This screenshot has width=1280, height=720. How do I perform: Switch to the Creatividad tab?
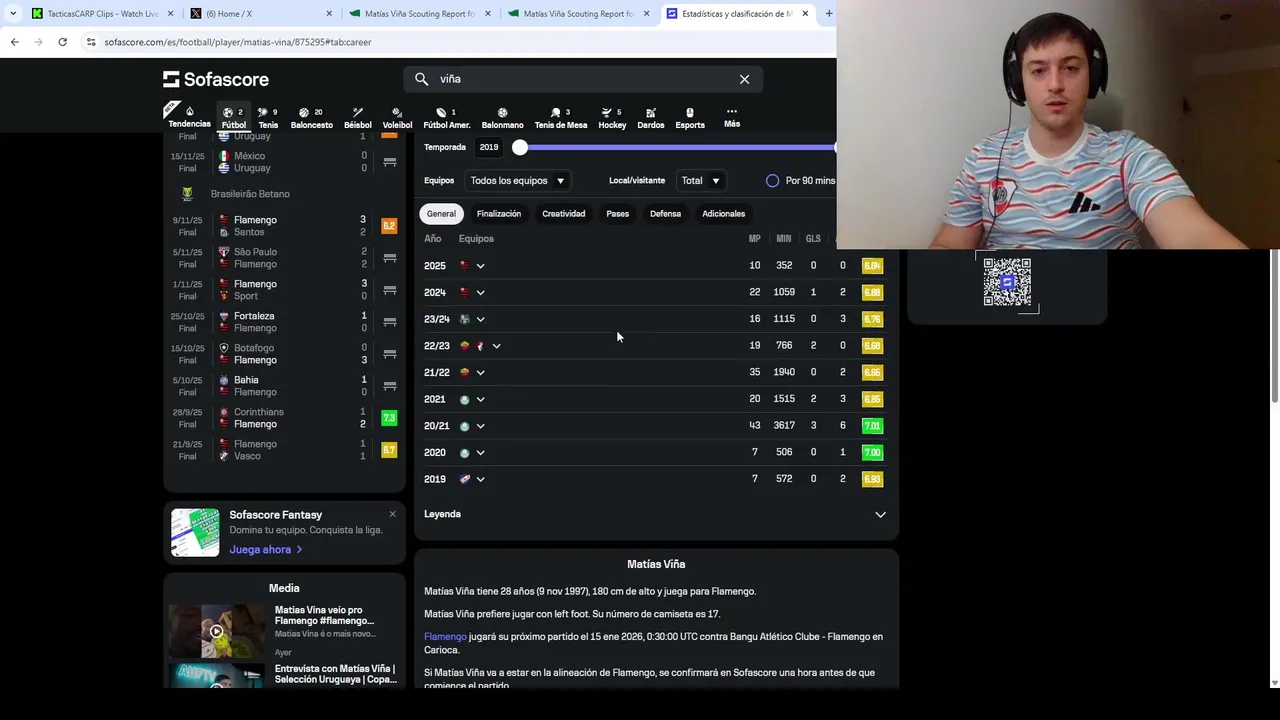pos(563,214)
